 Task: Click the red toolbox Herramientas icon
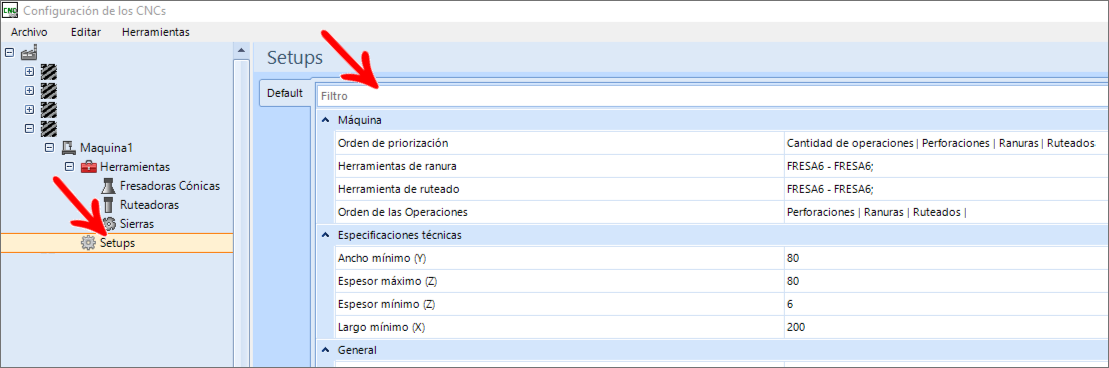pyautogui.click(x=88, y=167)
